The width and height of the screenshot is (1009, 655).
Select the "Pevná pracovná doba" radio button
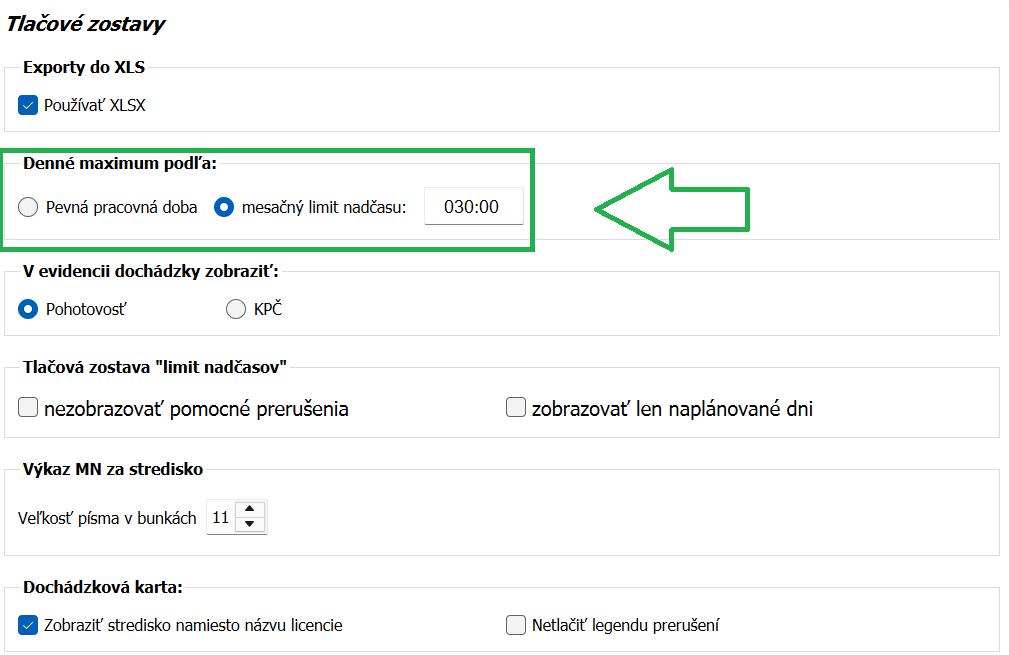30,206
